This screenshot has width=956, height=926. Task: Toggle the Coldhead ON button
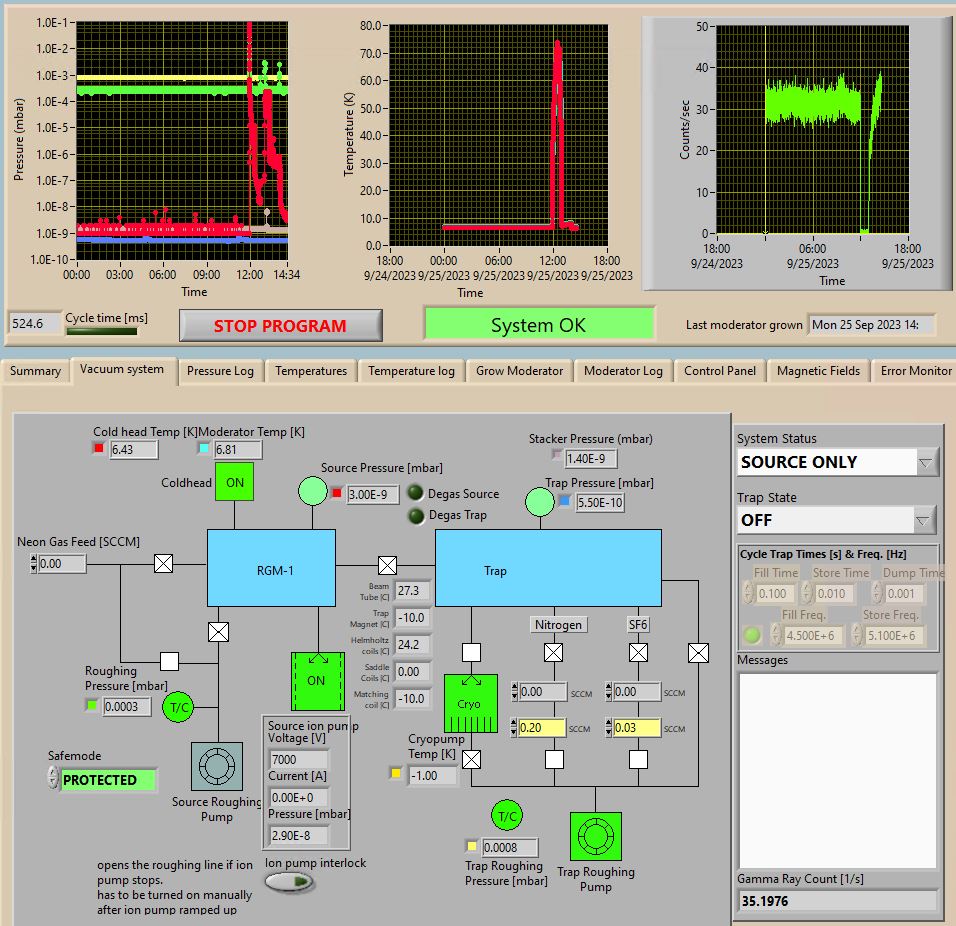(234, 482)
